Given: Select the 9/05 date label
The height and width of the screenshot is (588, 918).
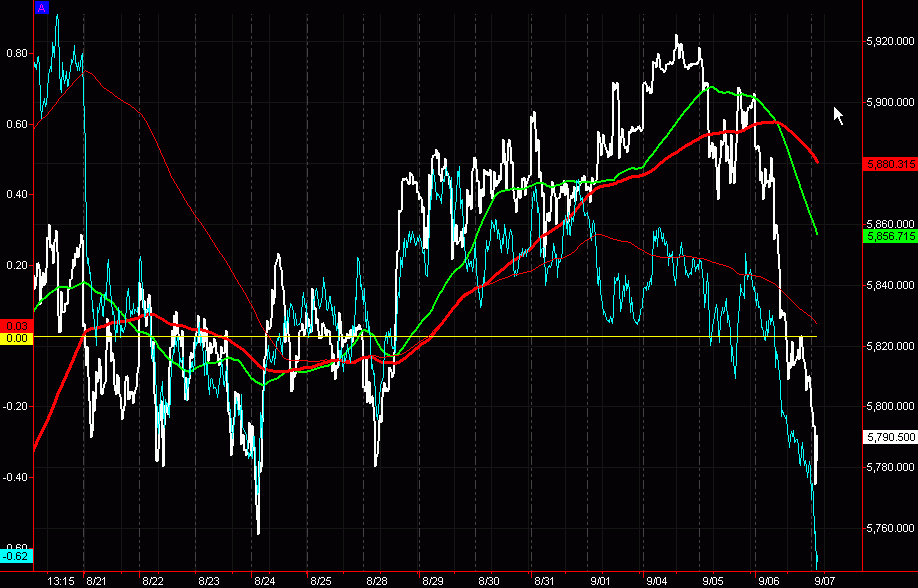Looking at the screenshot, I should point(713,581).
